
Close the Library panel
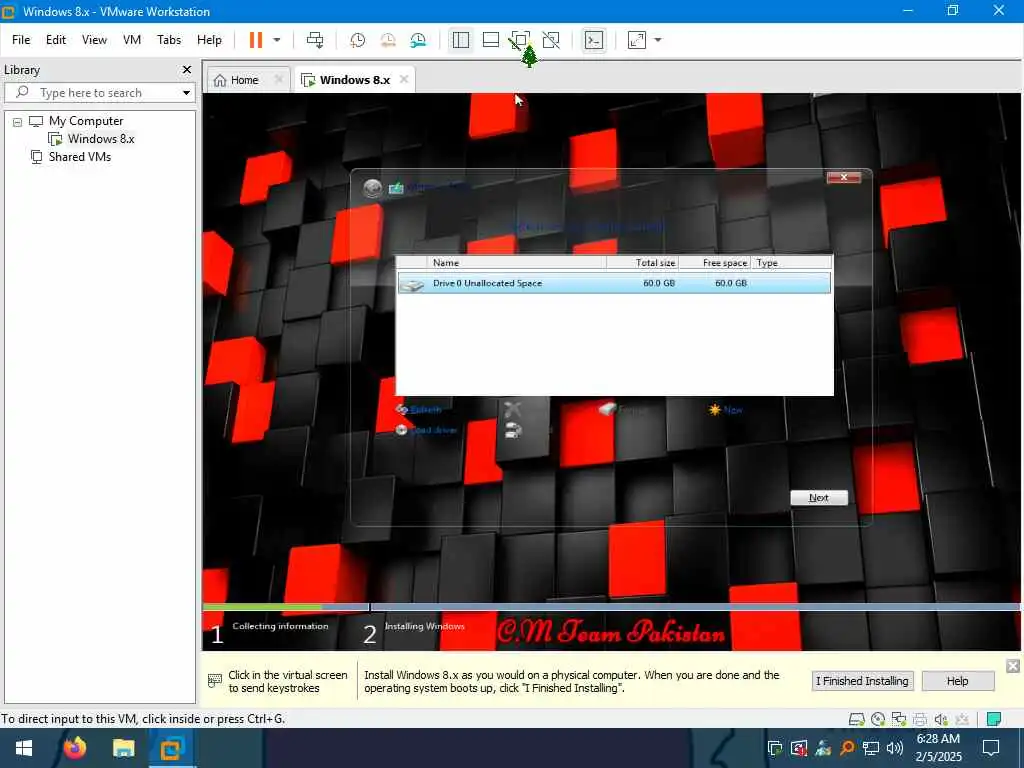187,70
